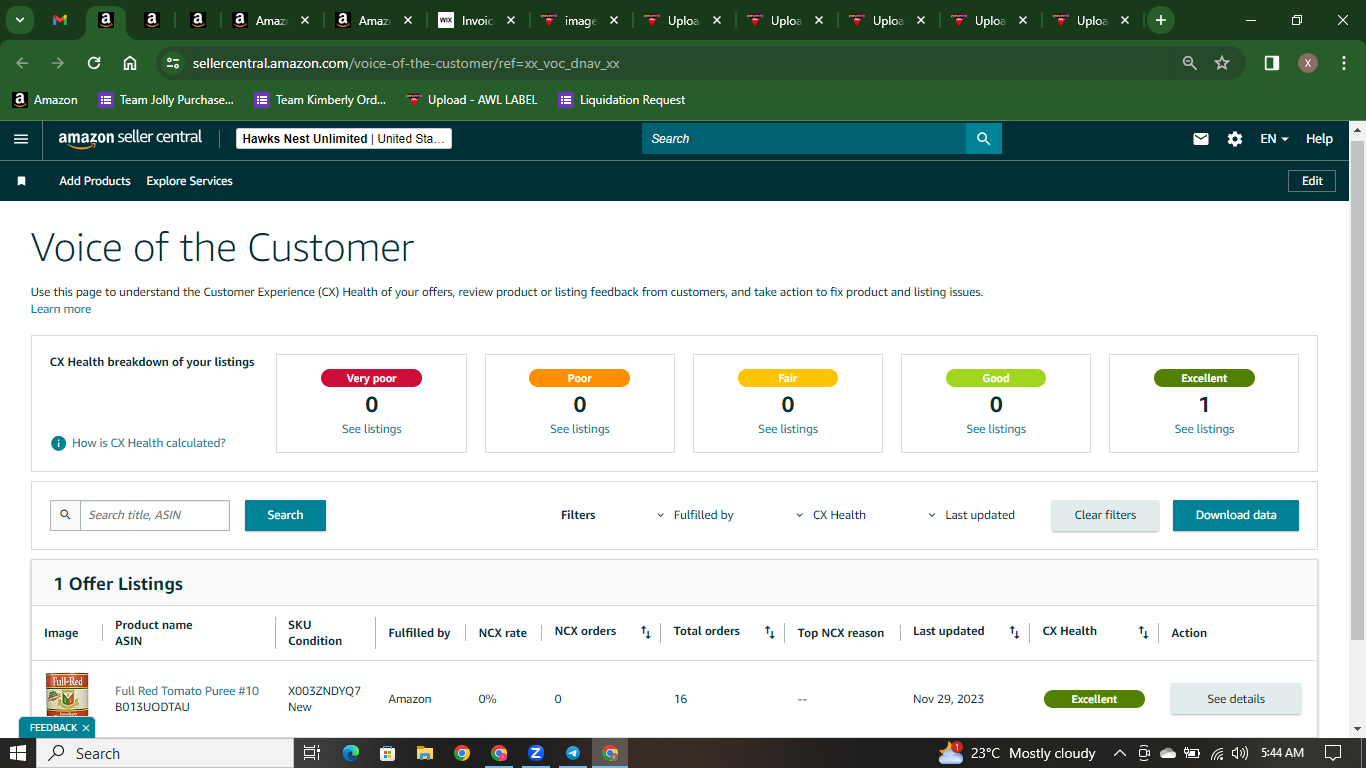Launch Zoom from the taskbar

click(x=535, y=753)
